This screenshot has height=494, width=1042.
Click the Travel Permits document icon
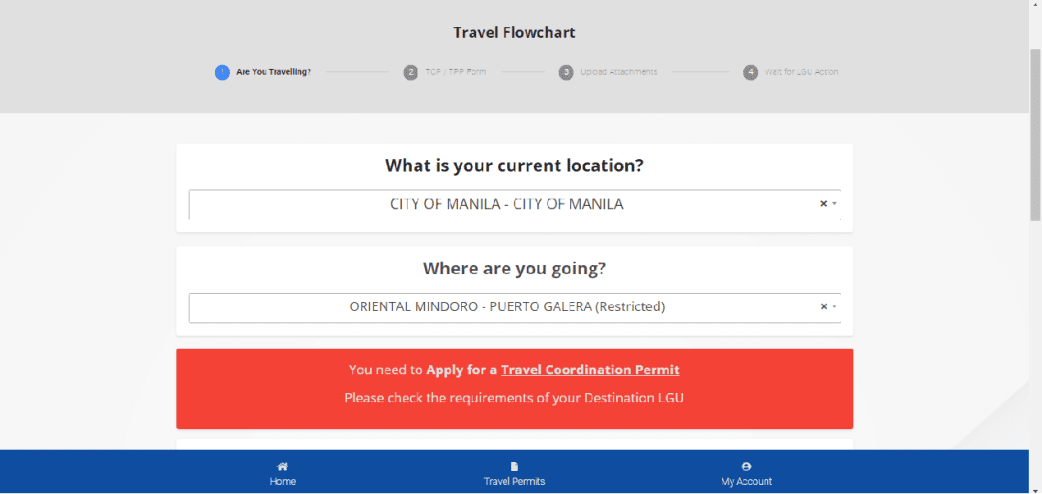pos(514,466)
